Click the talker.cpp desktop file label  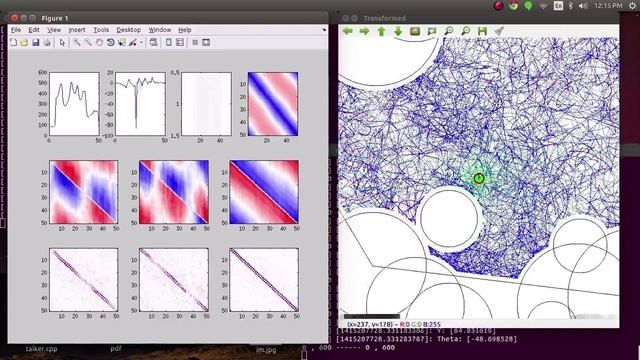coord(41,349)
